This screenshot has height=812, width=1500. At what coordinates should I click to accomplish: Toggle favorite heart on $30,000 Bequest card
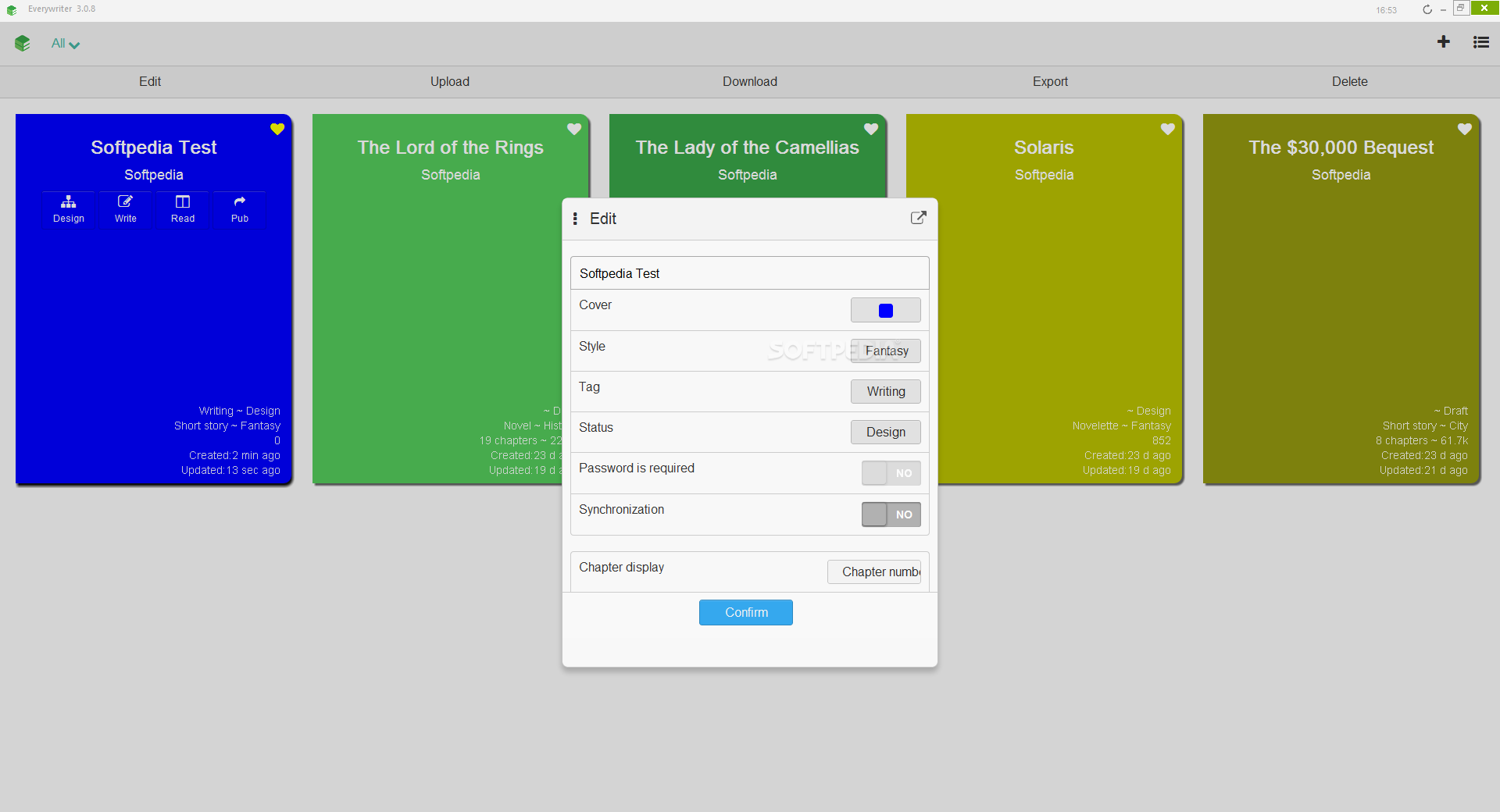(1465, 129)
